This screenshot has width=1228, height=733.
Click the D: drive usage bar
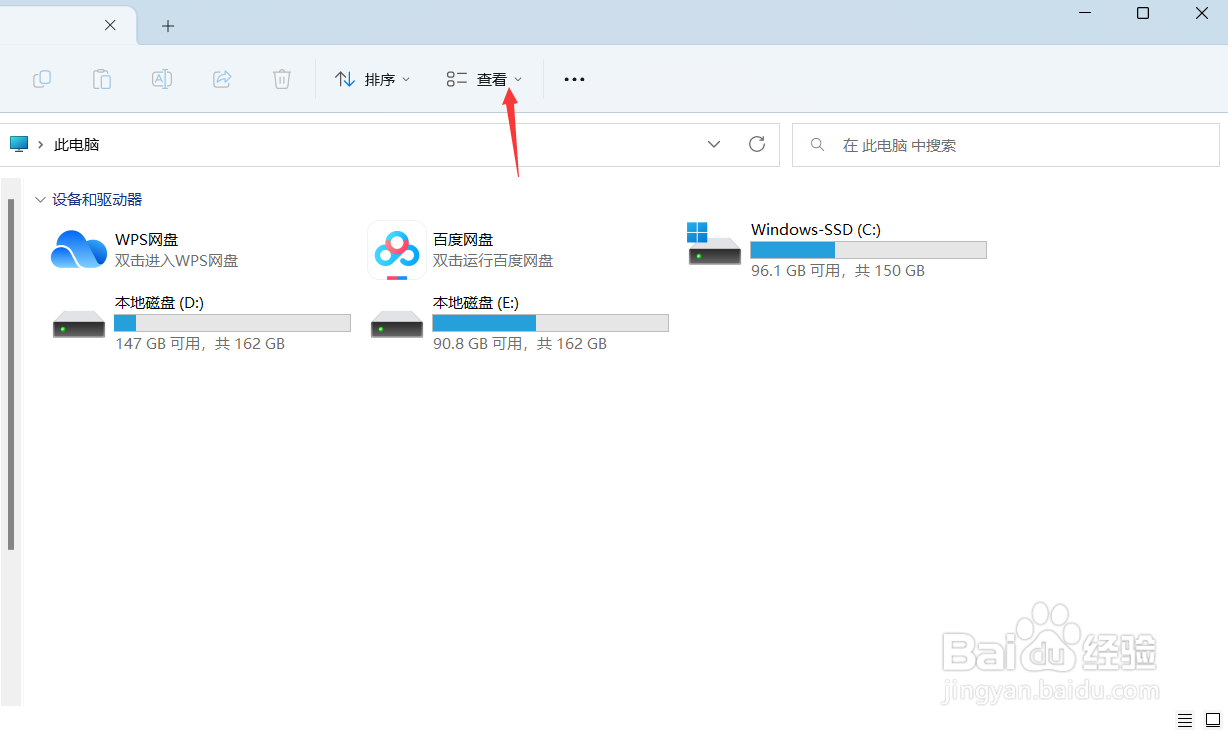point(233,323)
